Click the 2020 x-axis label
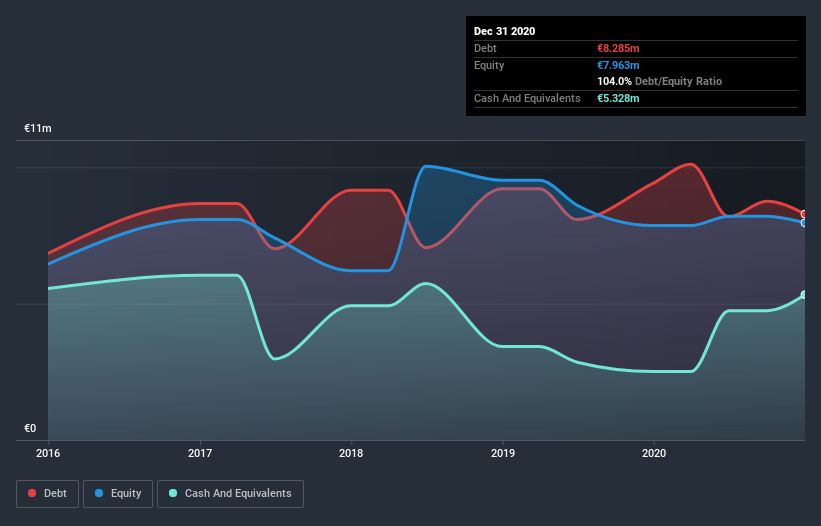821x526 pixels. (654, 453)
